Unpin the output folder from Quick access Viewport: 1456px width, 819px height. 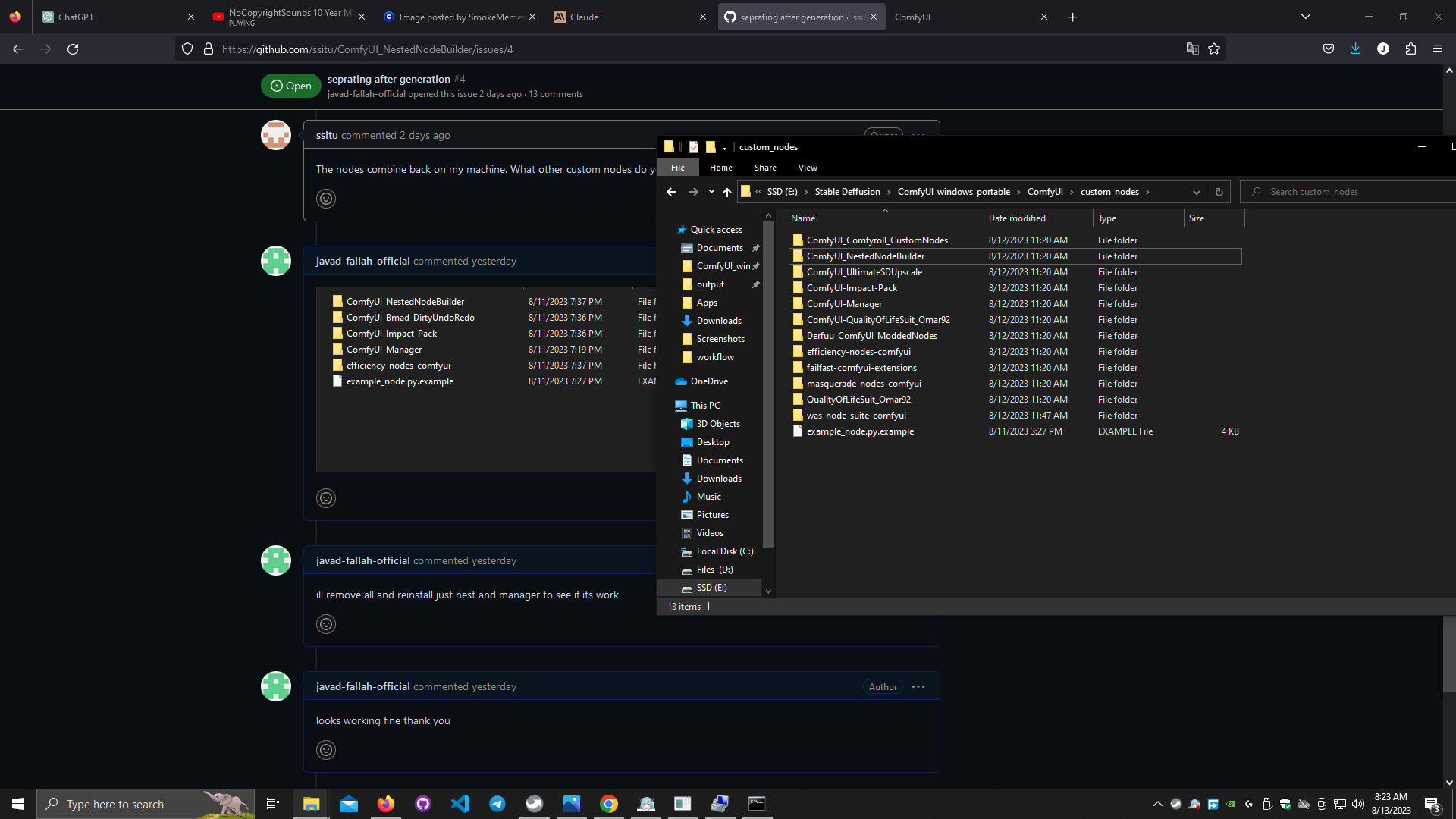click(756, 284)
